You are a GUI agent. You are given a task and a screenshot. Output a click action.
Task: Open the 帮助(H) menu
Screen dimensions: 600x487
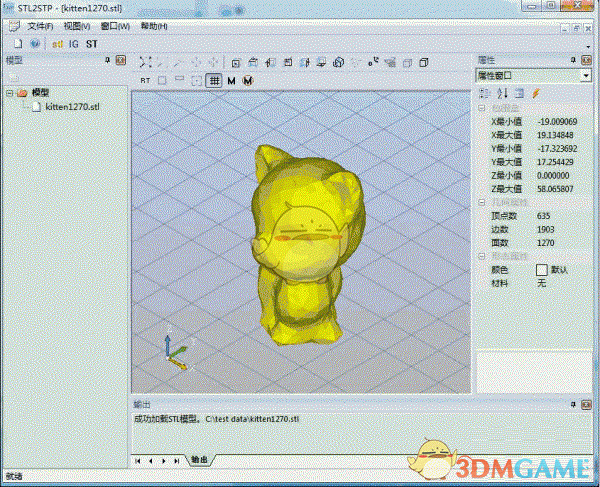tap(155, 26)
